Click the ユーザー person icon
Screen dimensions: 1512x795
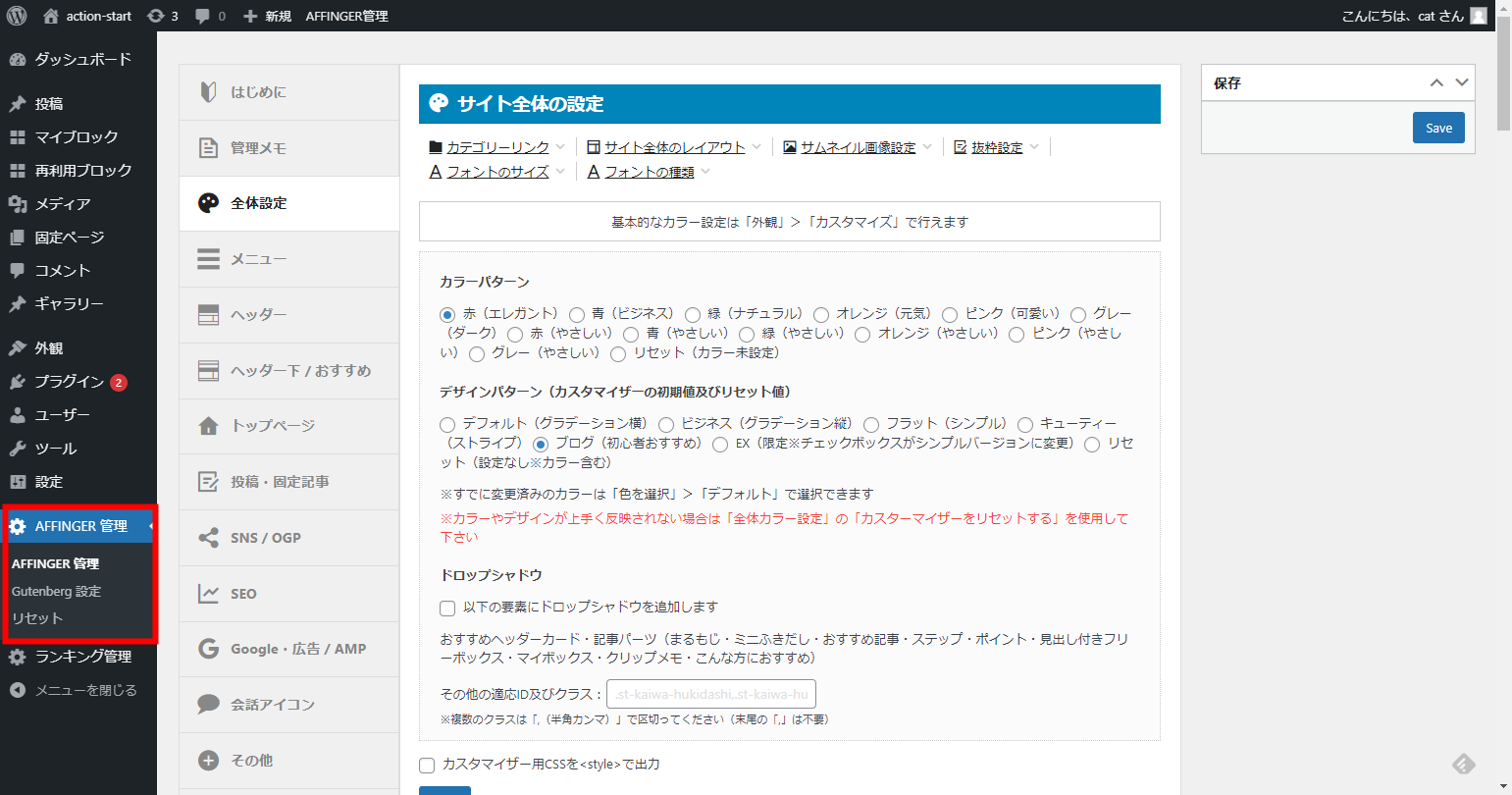point(18,414)
